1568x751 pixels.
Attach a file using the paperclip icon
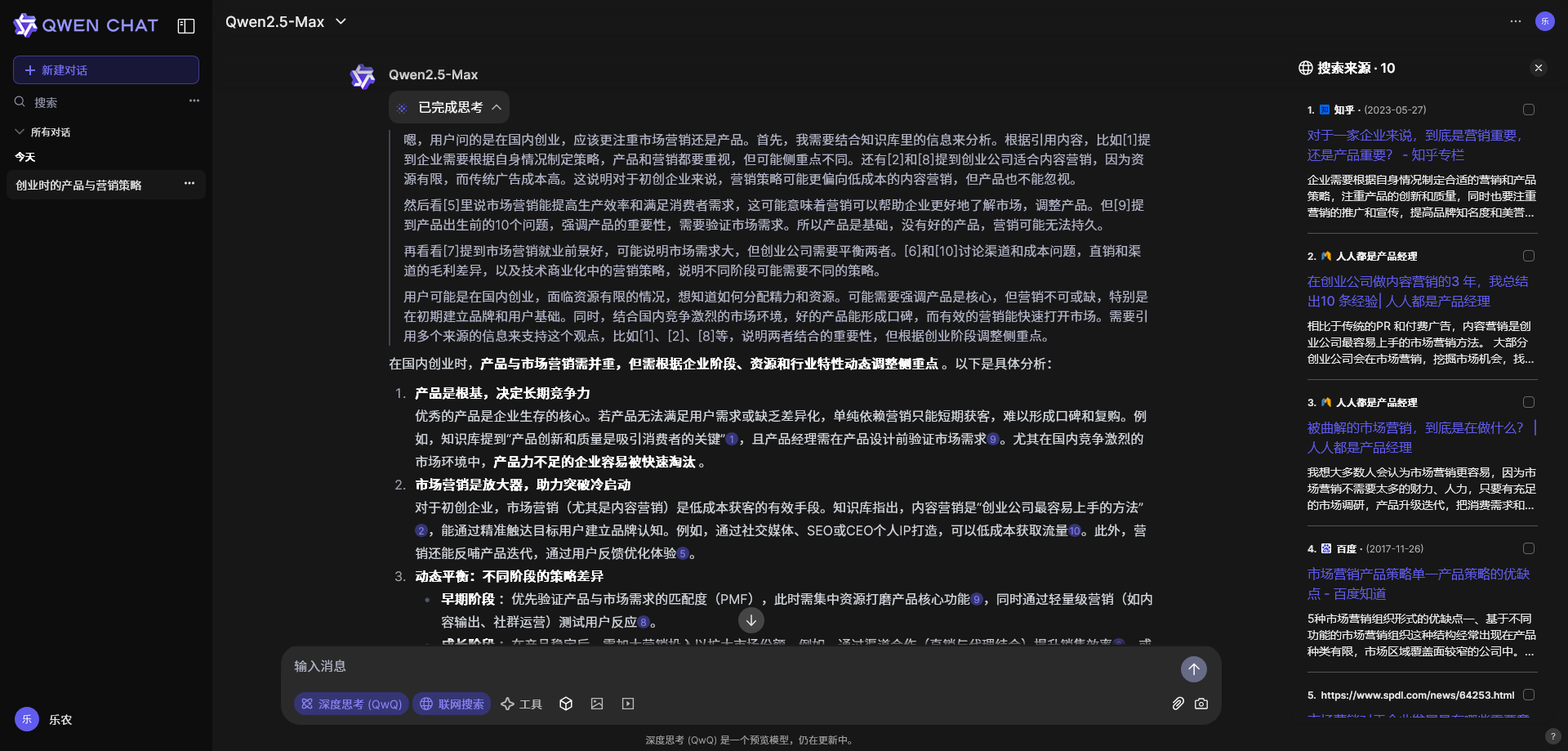click(x=1178, y=704)
